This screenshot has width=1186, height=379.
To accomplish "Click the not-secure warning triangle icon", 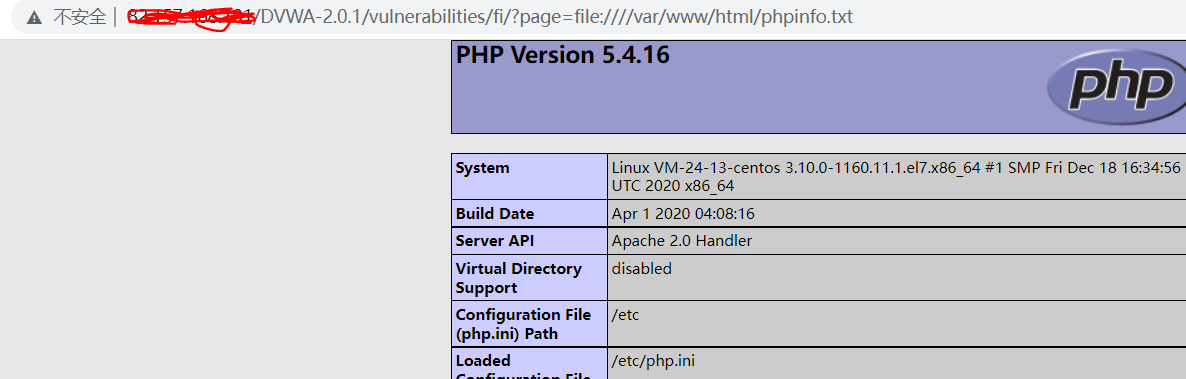I will (34, 17).
